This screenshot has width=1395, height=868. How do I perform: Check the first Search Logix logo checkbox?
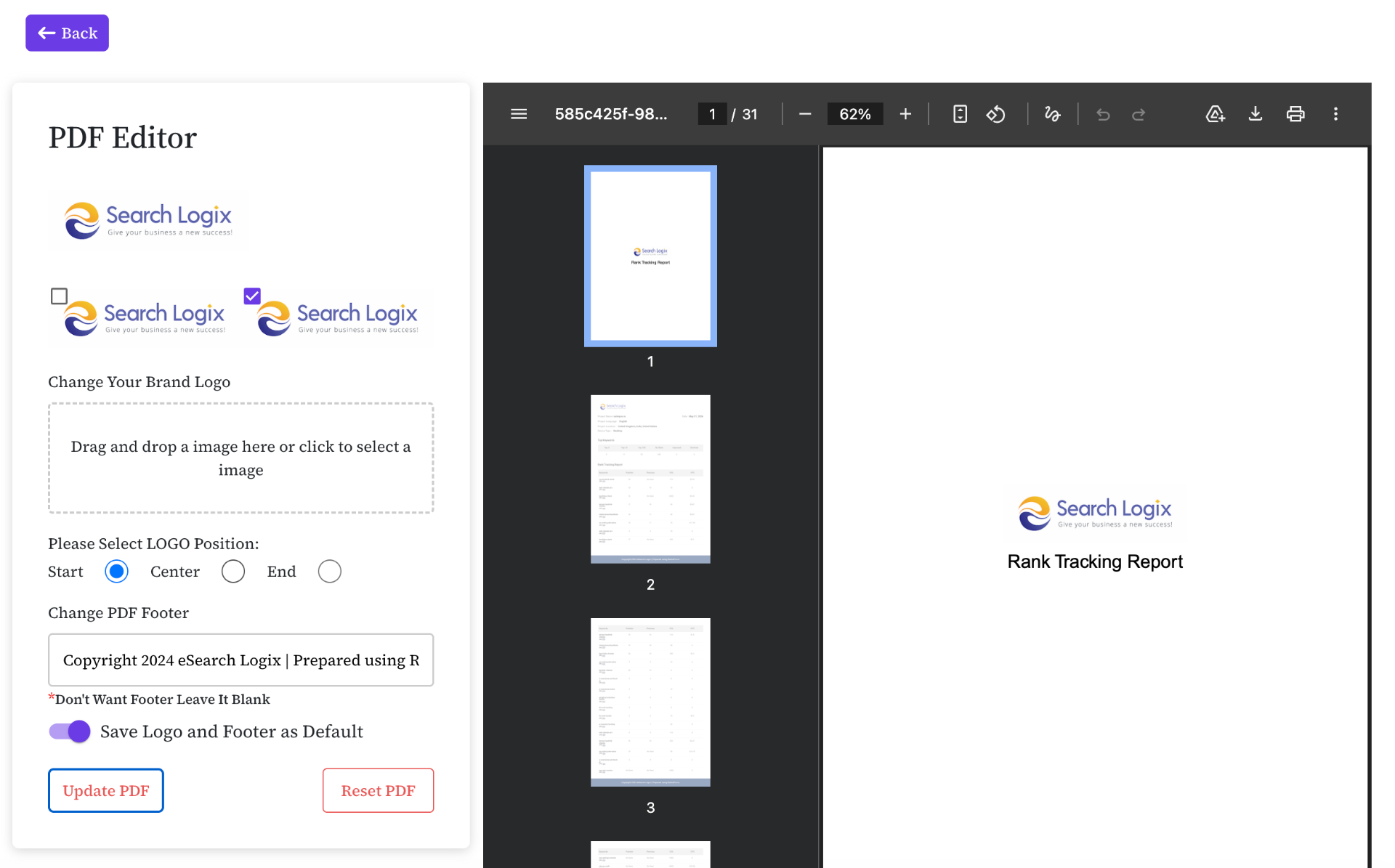click(59, 296)
